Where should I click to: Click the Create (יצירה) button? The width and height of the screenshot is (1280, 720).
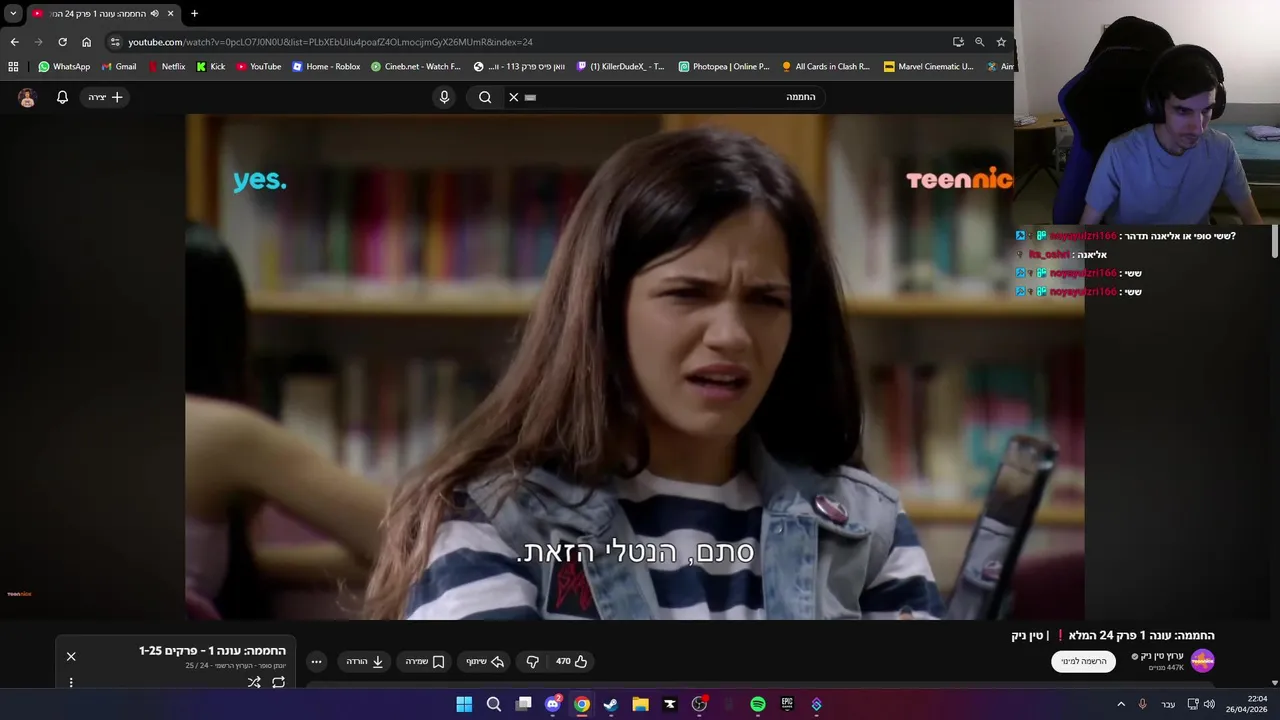[105, 97]
